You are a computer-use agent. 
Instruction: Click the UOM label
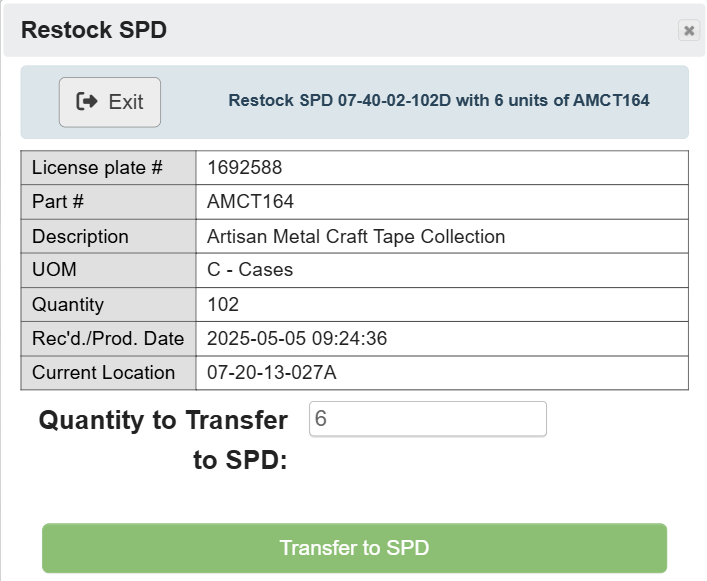pyautogui.click(x=54, y=270)
